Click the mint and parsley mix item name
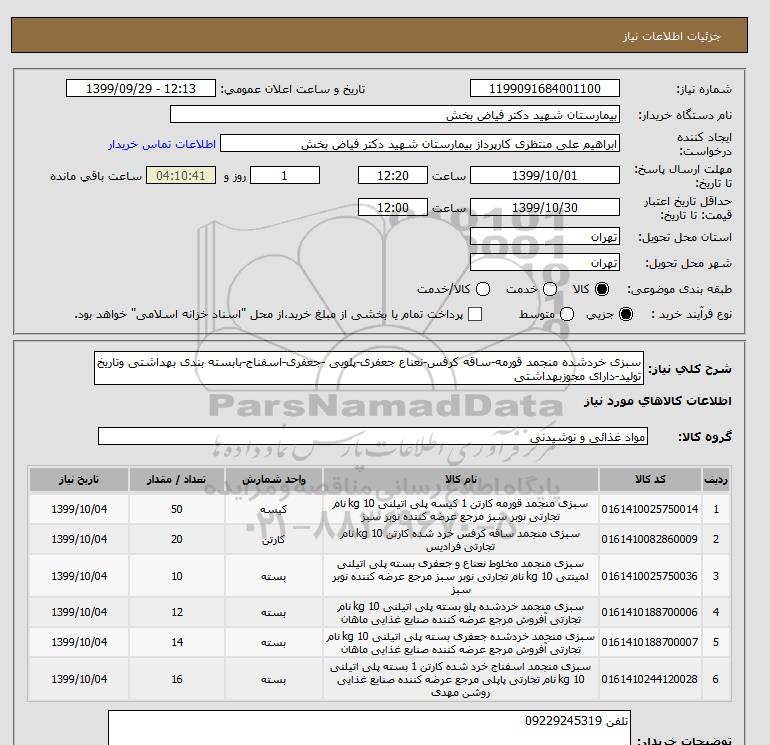Screen dimensions: 770x745 (x=461, y=576)
